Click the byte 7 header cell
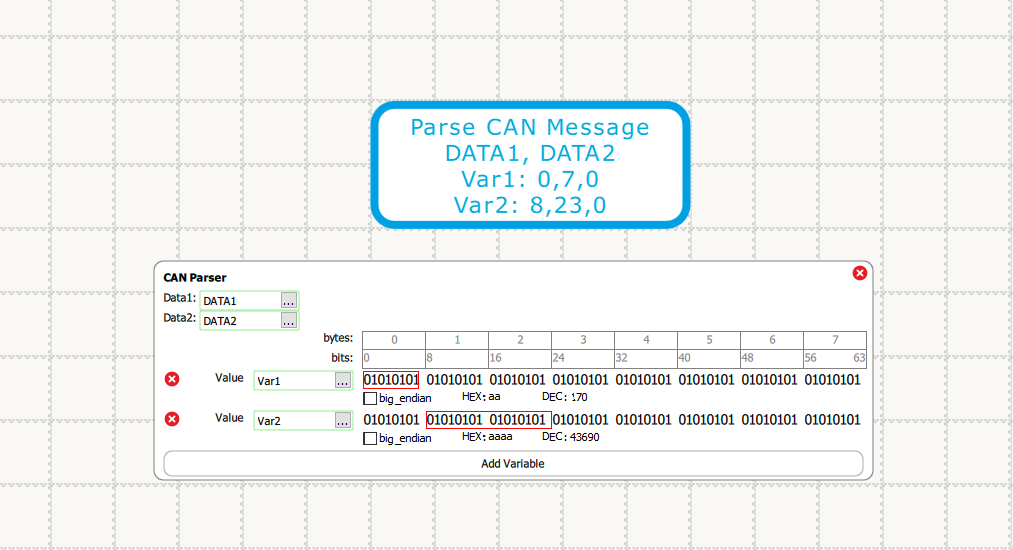Viewport: 1013px width, 550px height. click(x=835, y=340)
